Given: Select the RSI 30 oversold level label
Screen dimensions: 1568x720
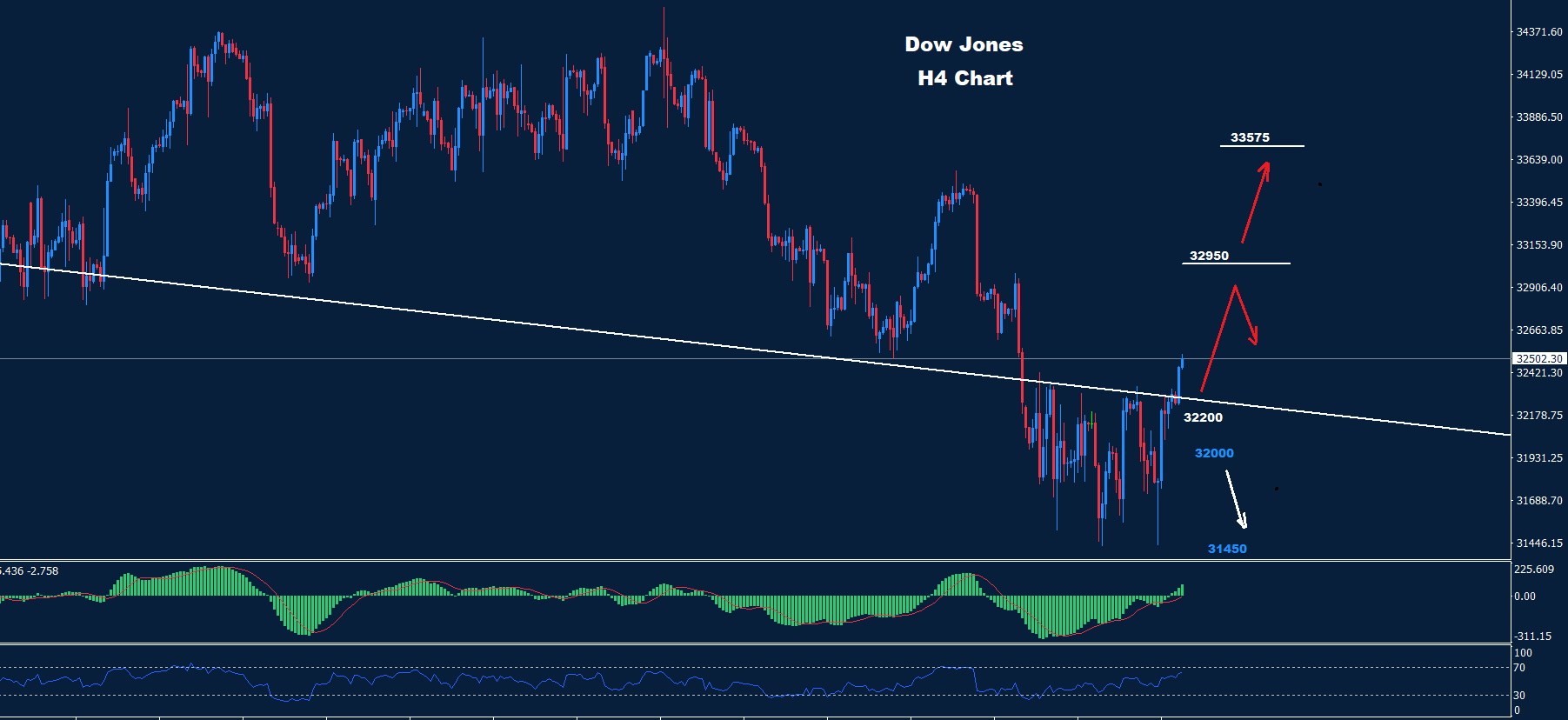Looking at the screenshot, I should coord(1519,695).
